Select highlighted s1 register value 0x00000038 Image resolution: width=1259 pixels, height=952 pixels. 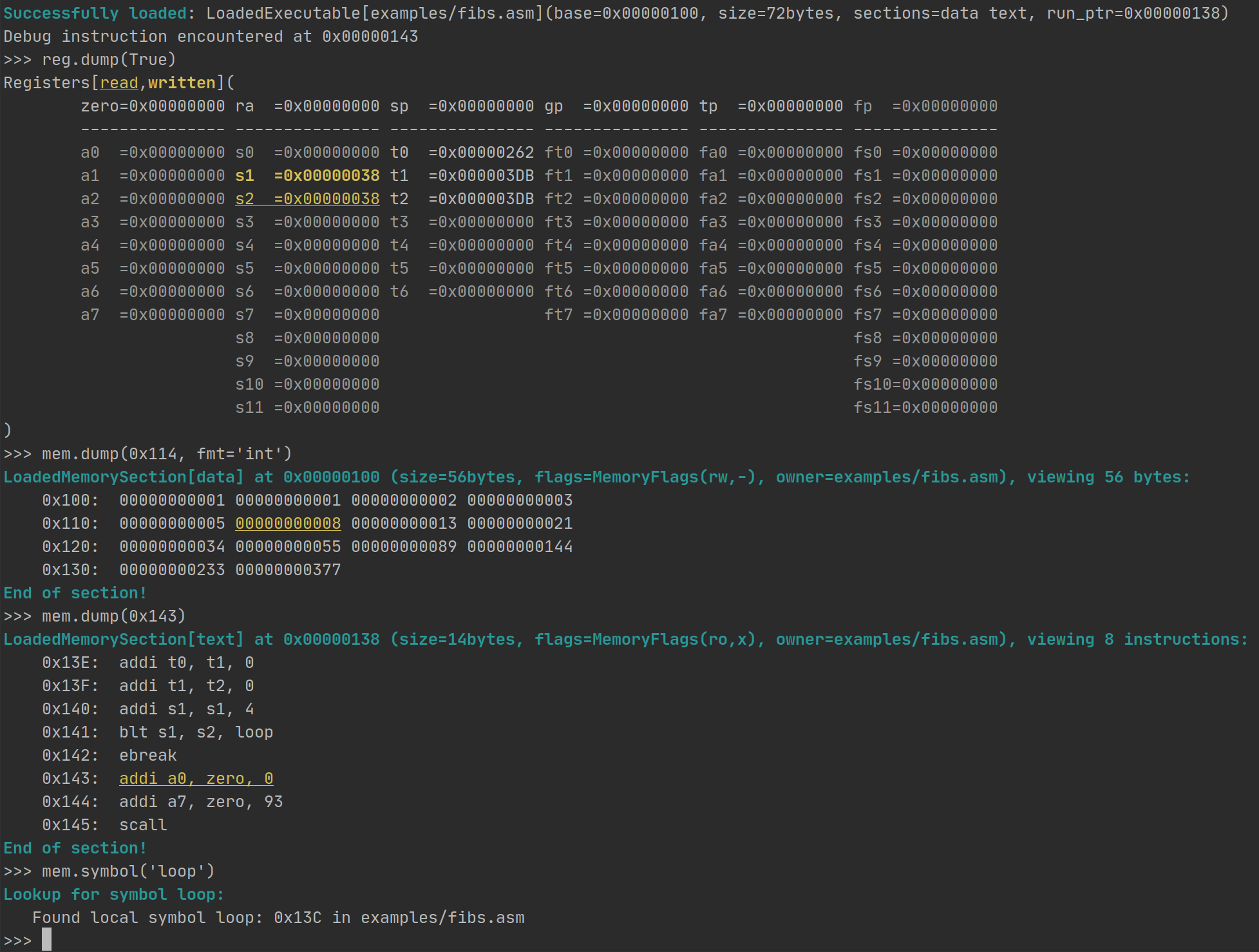(x=327, y=176)
